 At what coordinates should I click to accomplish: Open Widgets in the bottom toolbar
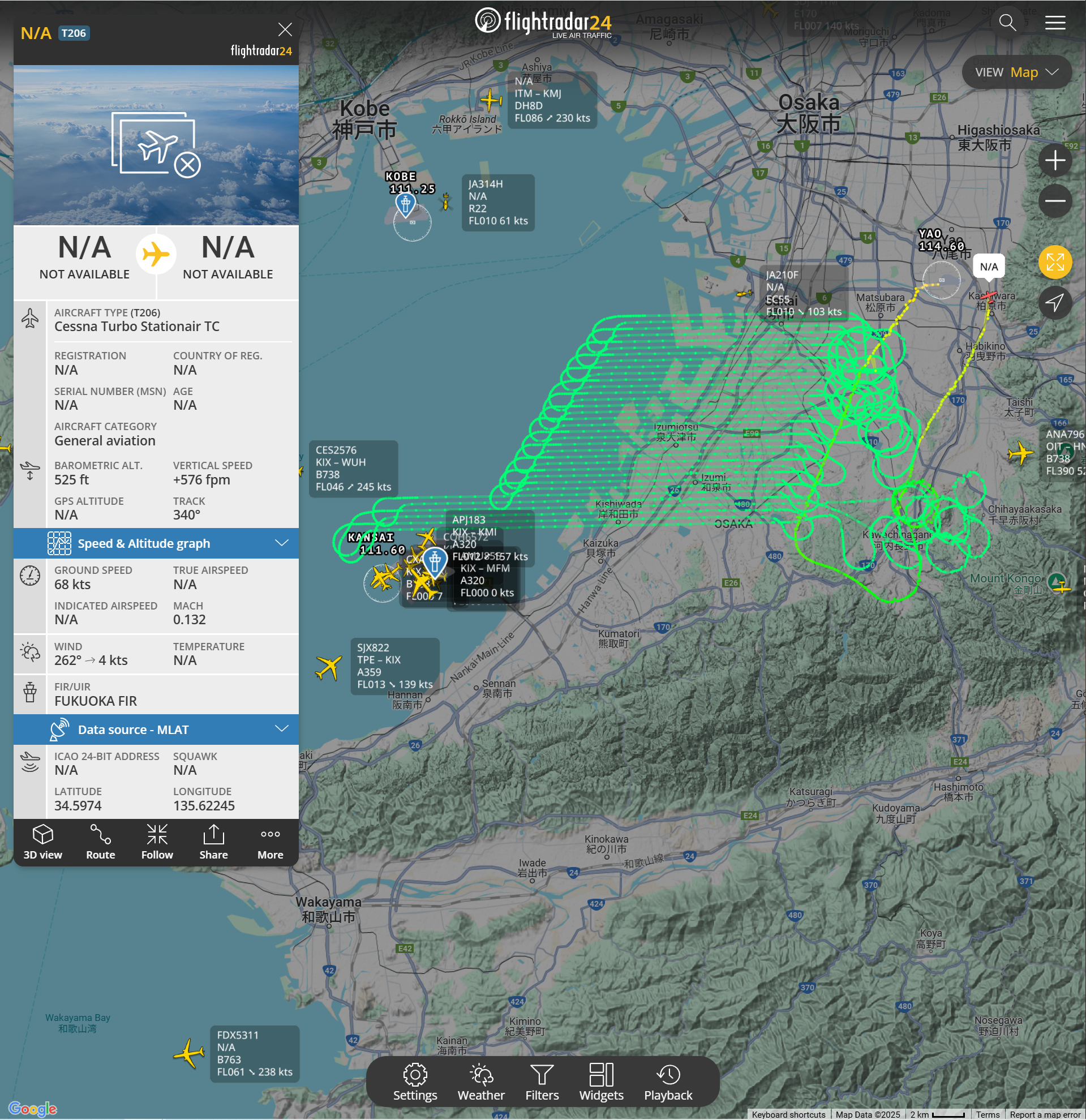click(601, 1082)
